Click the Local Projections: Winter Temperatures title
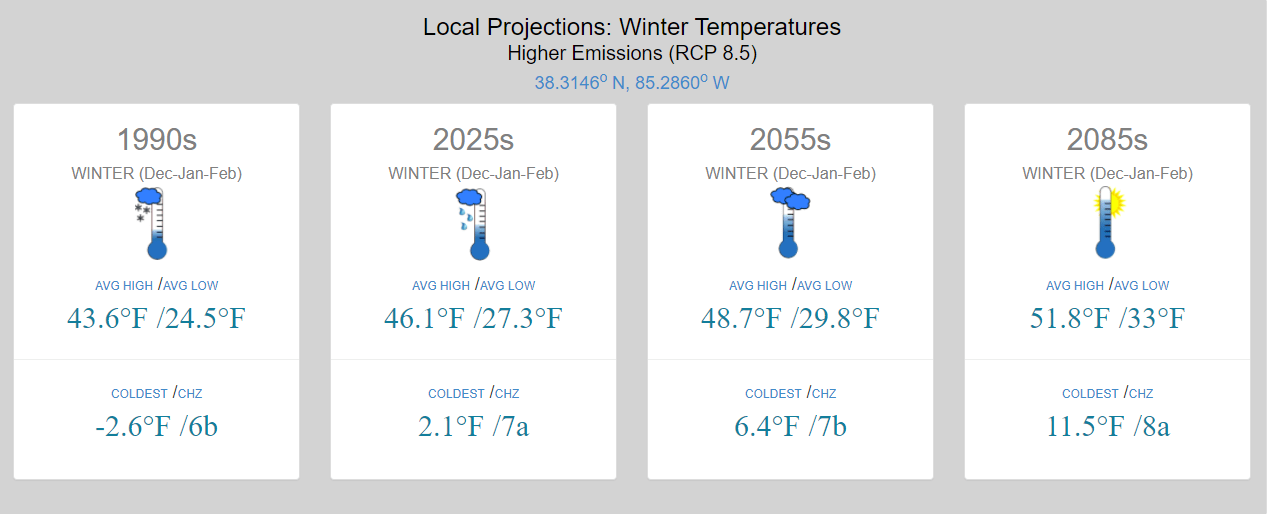Viewport: 1267px width, 514px height. click(632, 27)
